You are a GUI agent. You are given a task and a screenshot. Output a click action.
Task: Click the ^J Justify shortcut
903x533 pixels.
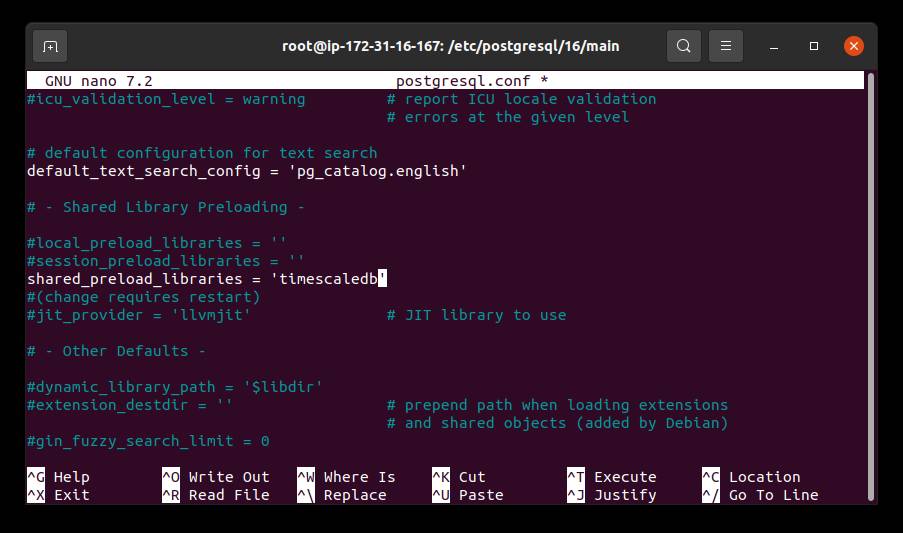click(x=612, y=495)
